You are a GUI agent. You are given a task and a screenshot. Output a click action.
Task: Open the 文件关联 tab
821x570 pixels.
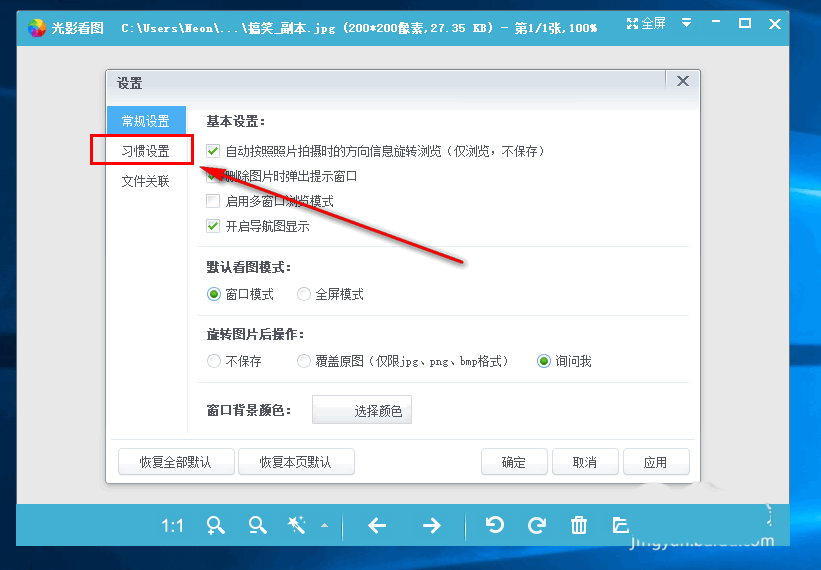[146, 181]
